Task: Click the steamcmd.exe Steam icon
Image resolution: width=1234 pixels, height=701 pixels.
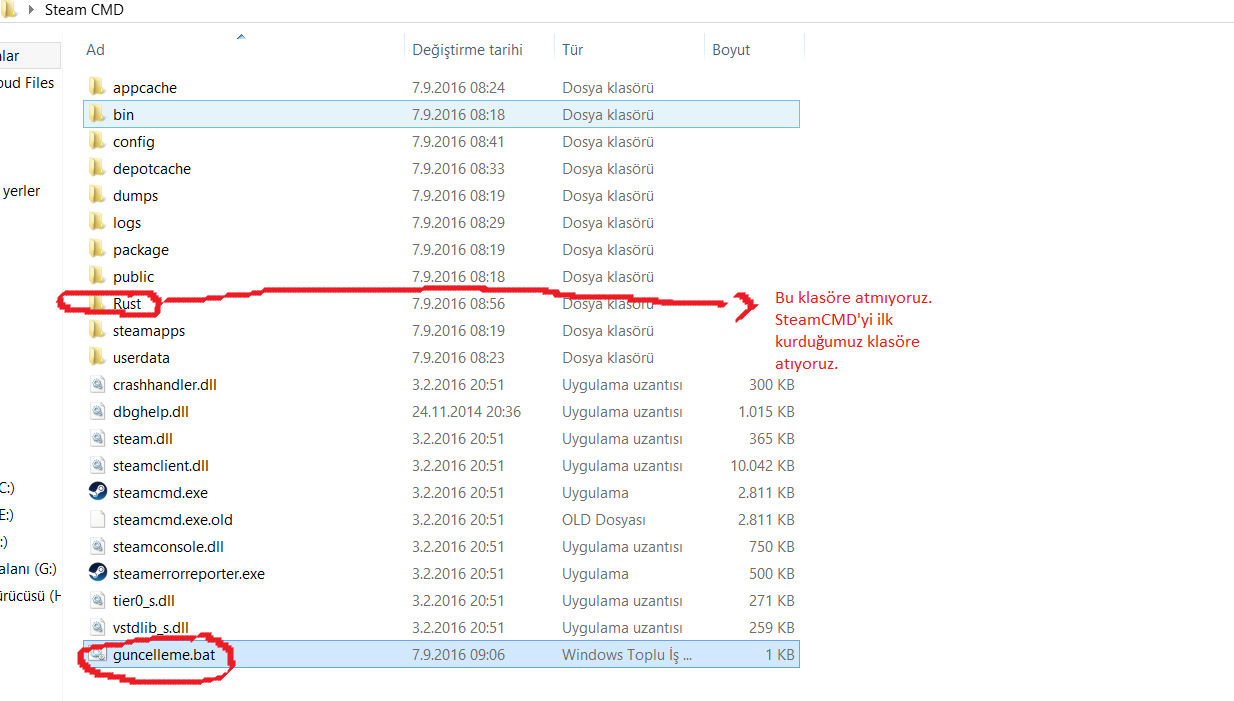Action: tap(97, 492)
